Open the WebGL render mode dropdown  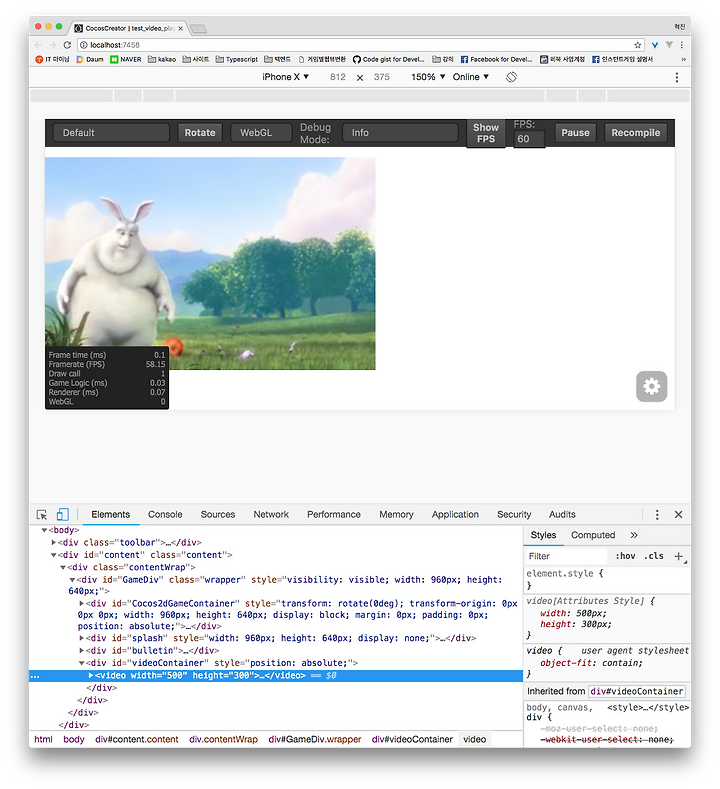[x=261, y=133]
